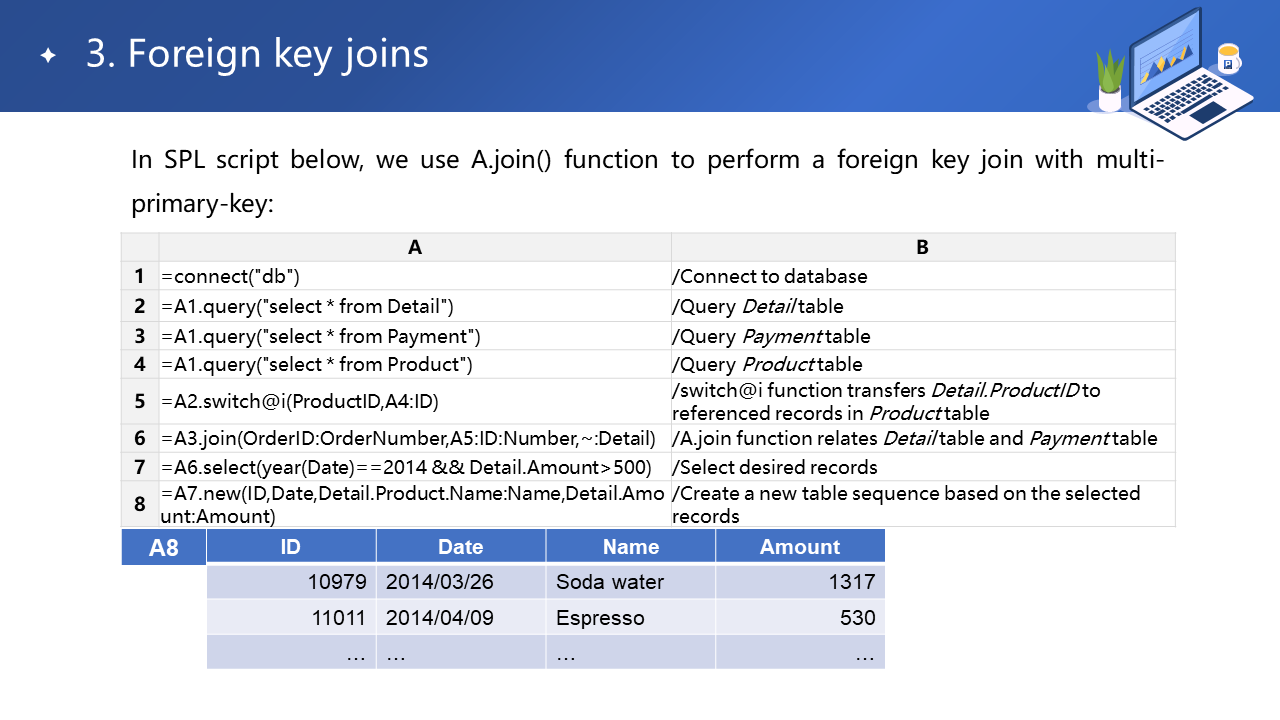Click the blue A8 result label
The height and width of the screenshot is (720, 1280).
(164, 548)
